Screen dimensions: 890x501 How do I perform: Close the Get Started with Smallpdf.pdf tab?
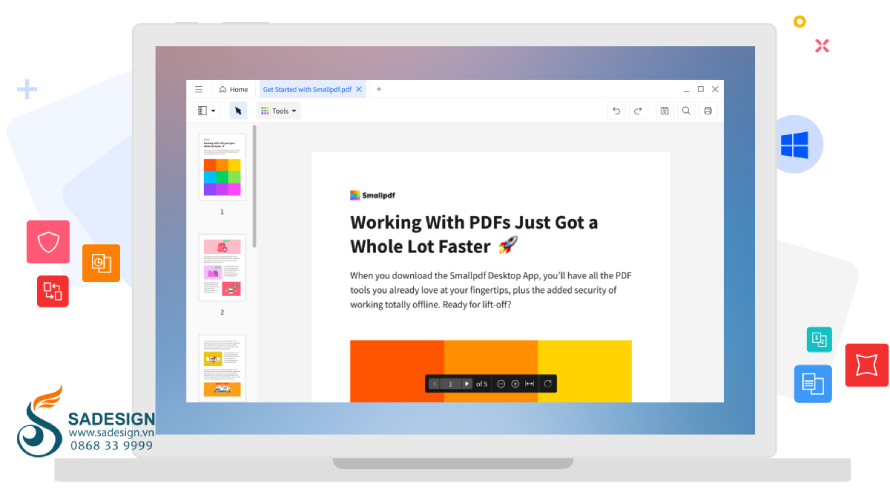359,89
